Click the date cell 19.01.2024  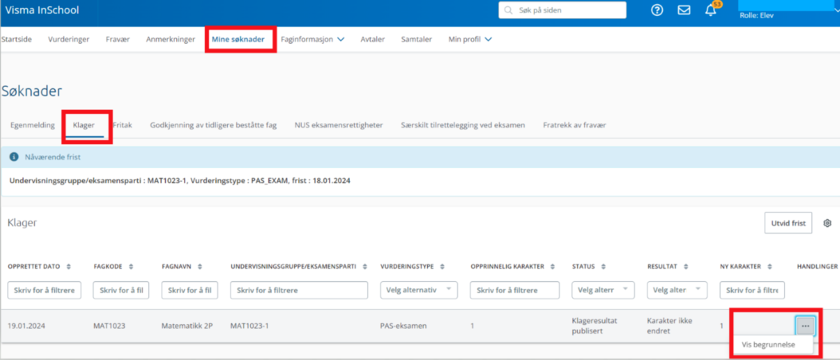pos(25,325)
